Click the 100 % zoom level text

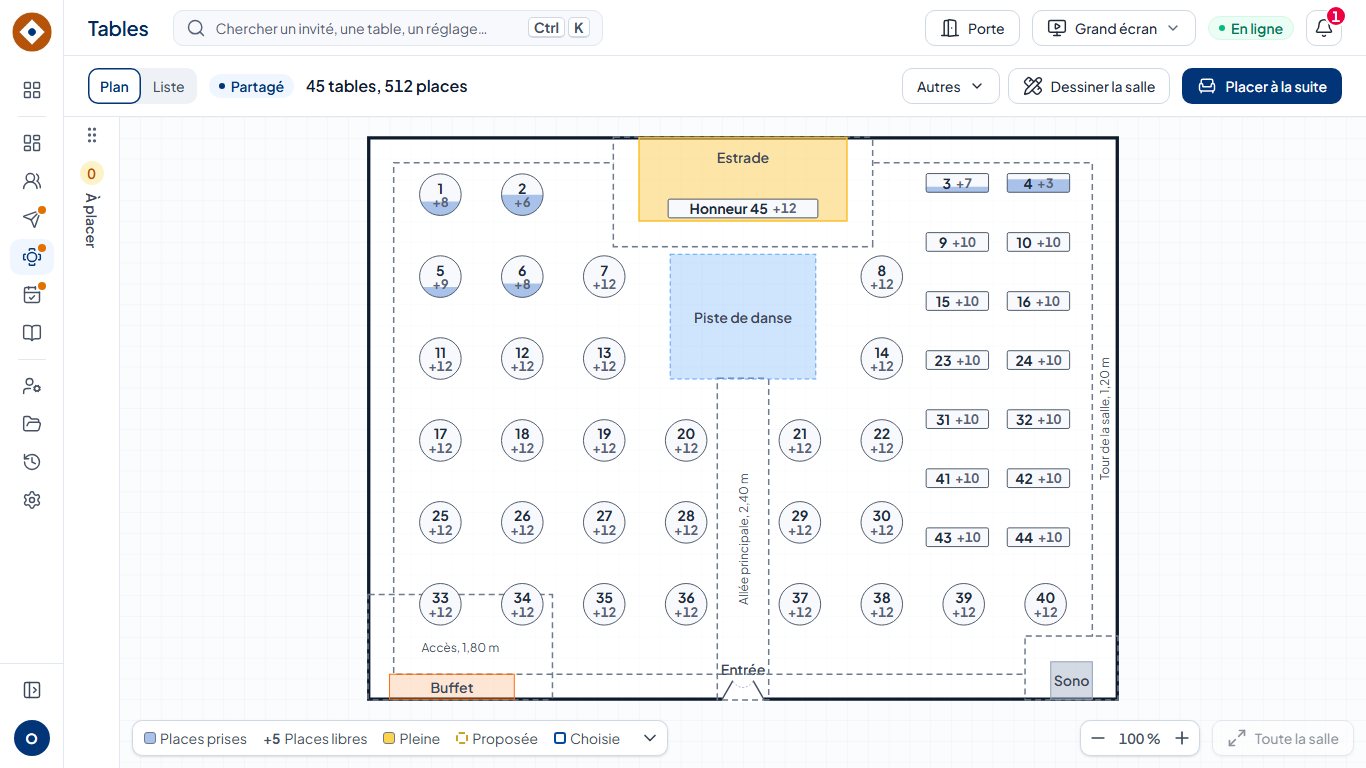[x=1140, y=739]
